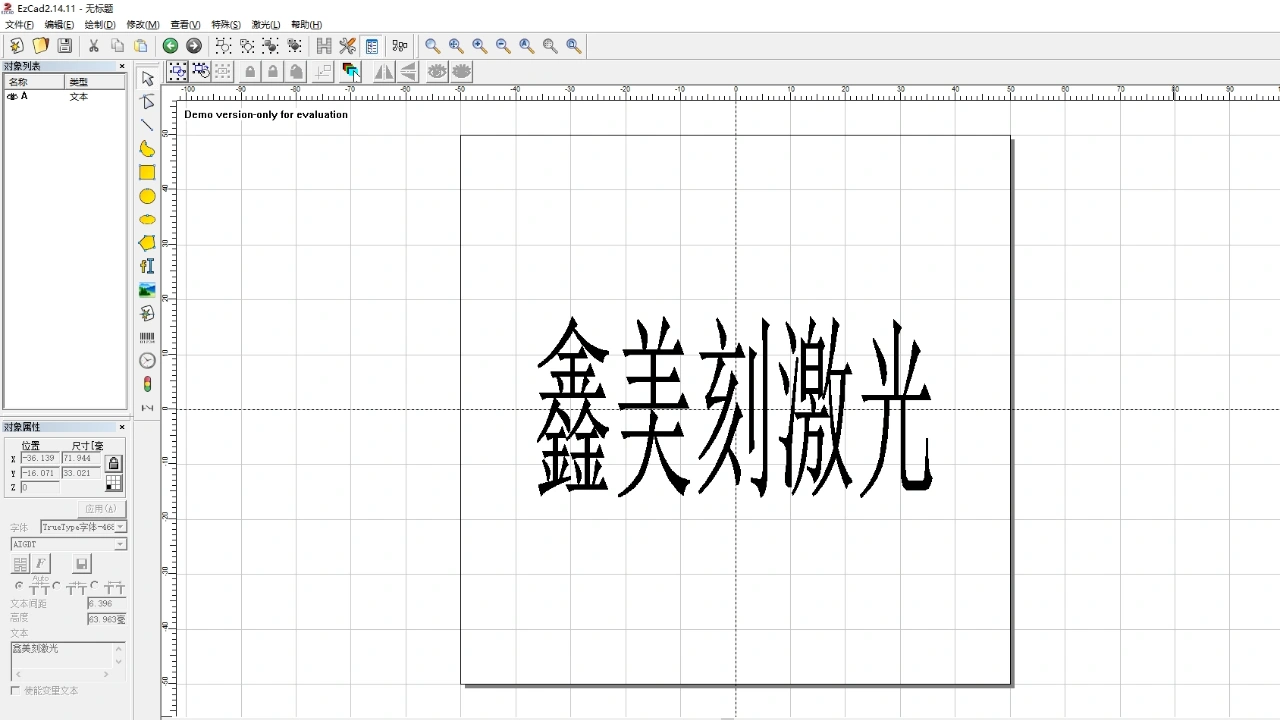Screen dimensions: 1280x720
Task: Select the rectangle drawing tool
Action: 147,172
